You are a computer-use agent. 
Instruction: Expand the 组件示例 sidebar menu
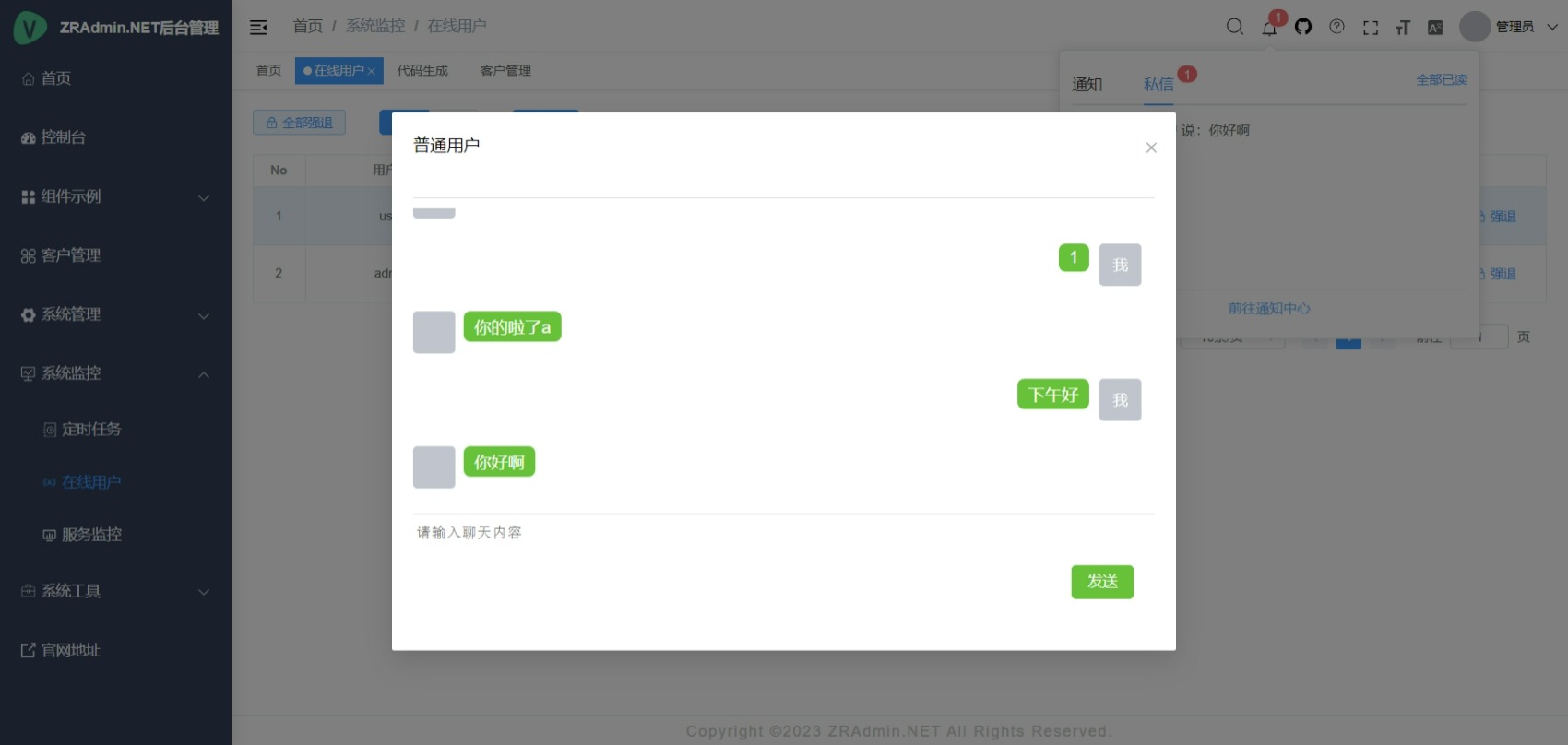click(x=115, y=196)
